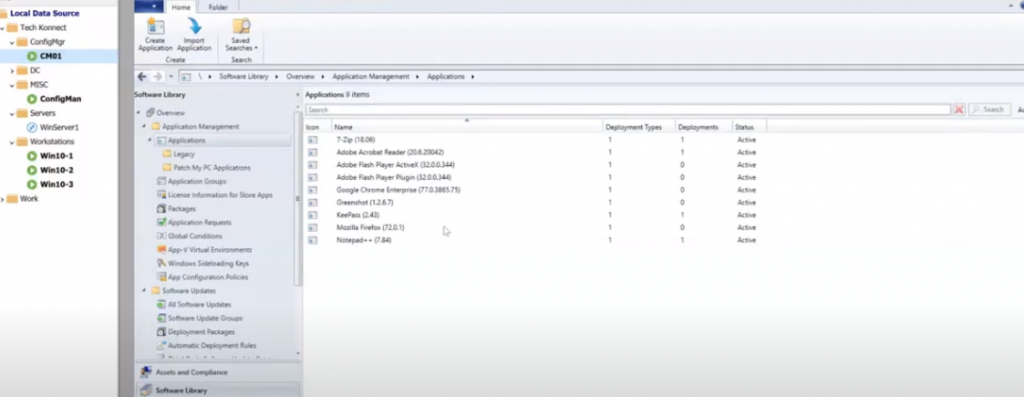
Task: Click Application Management in the breadcrumb
Action: (x=371, y=76)
